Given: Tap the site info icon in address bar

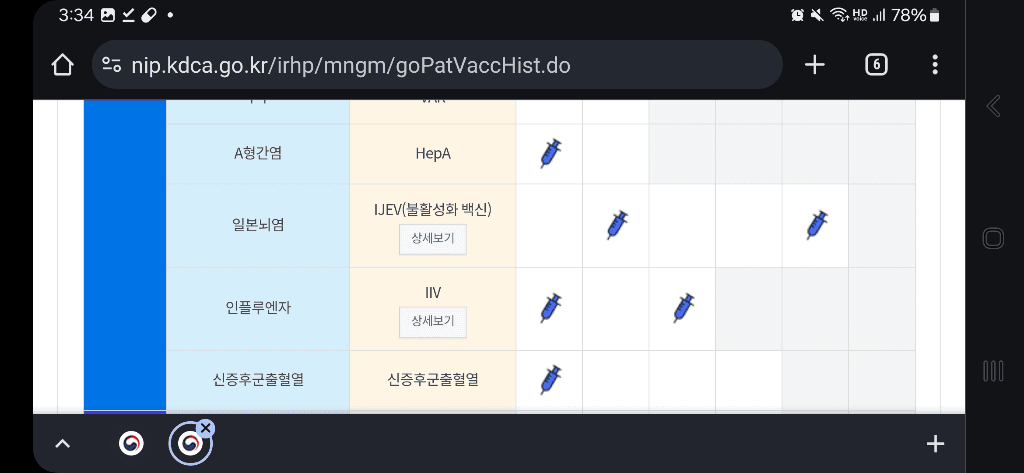Looking at the screenshot, I should coord(112,65).
